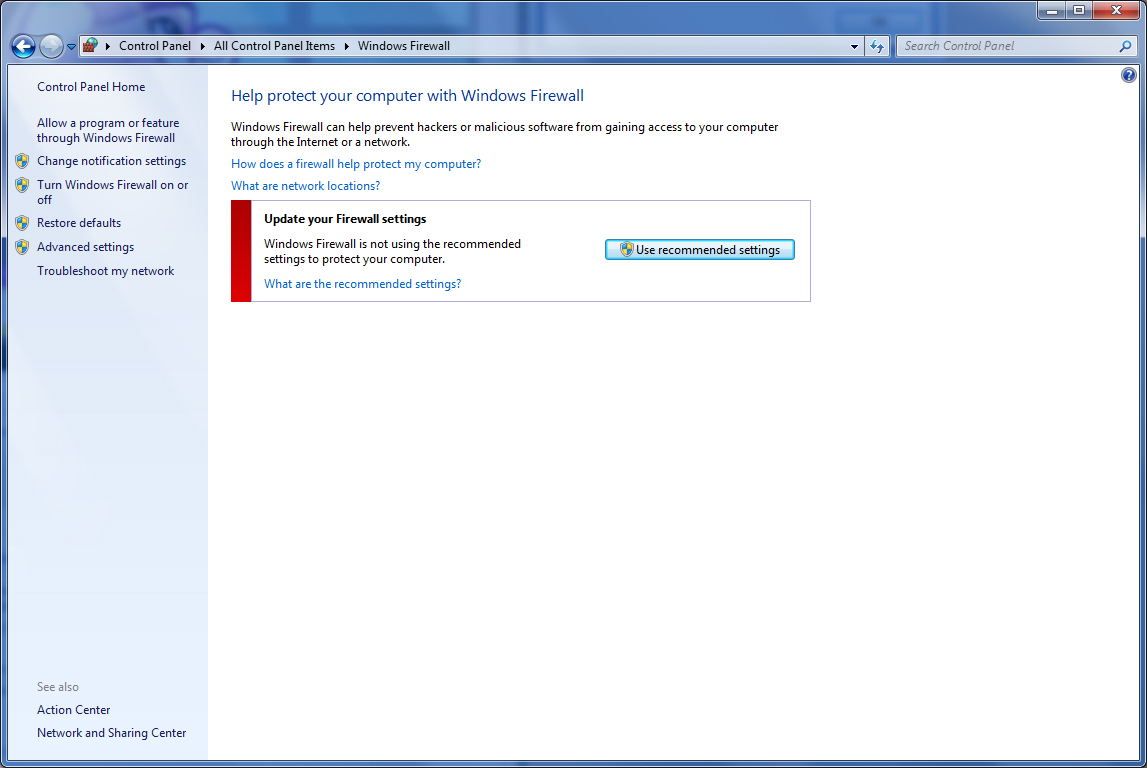Go back with the blue Back arrow
This screenshot has height=768, width=1147.
tap(23, 46)
